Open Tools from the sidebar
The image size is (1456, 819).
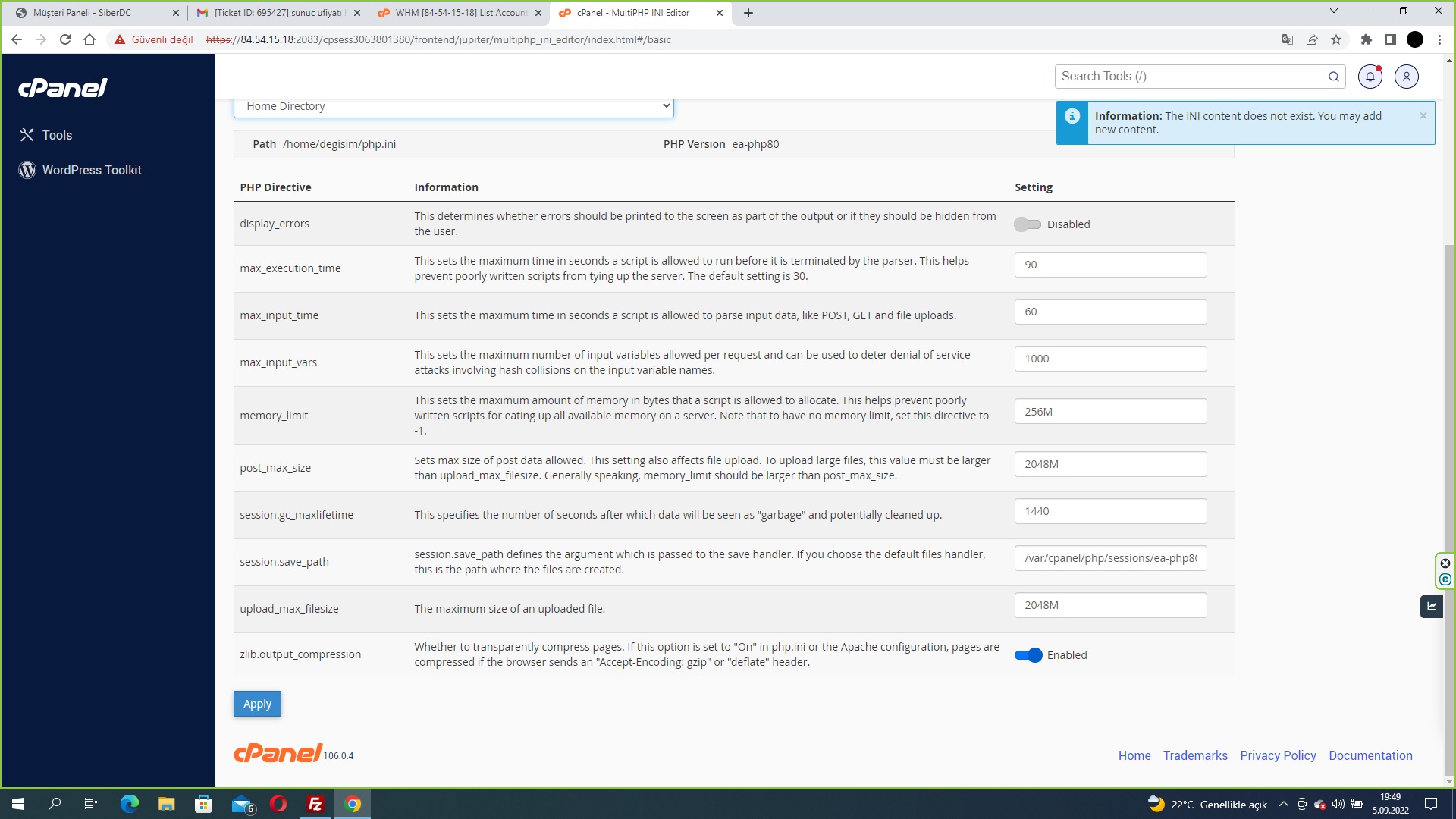click(57, 135)
